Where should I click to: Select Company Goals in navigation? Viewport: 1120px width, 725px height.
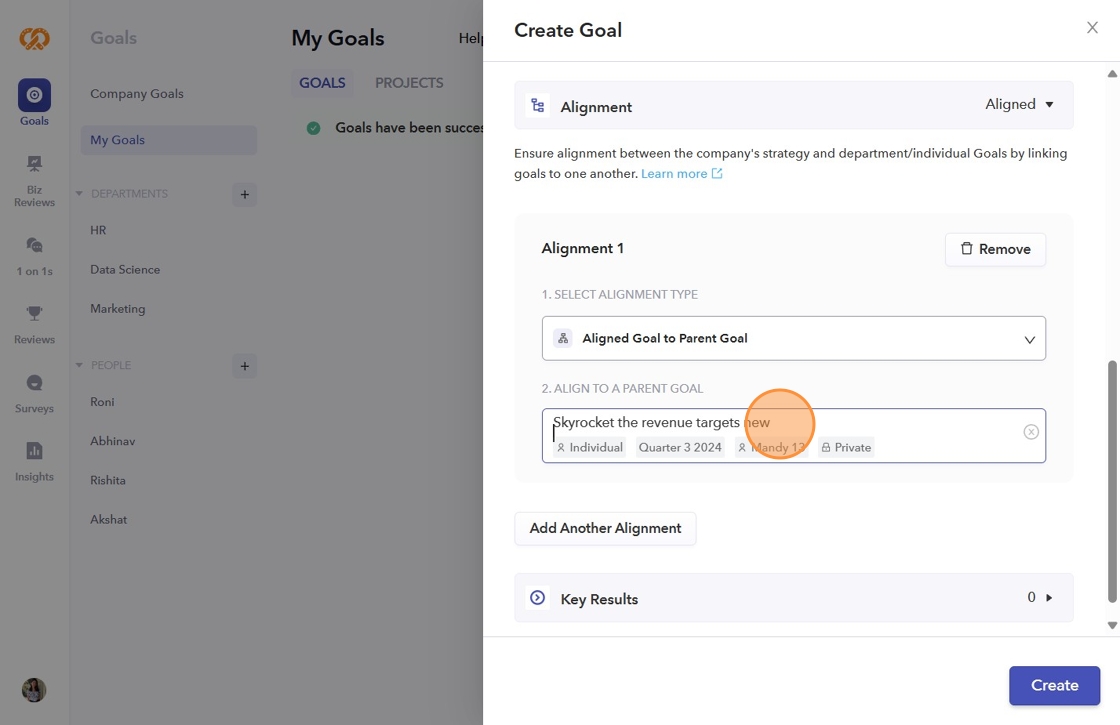(137, 94)
